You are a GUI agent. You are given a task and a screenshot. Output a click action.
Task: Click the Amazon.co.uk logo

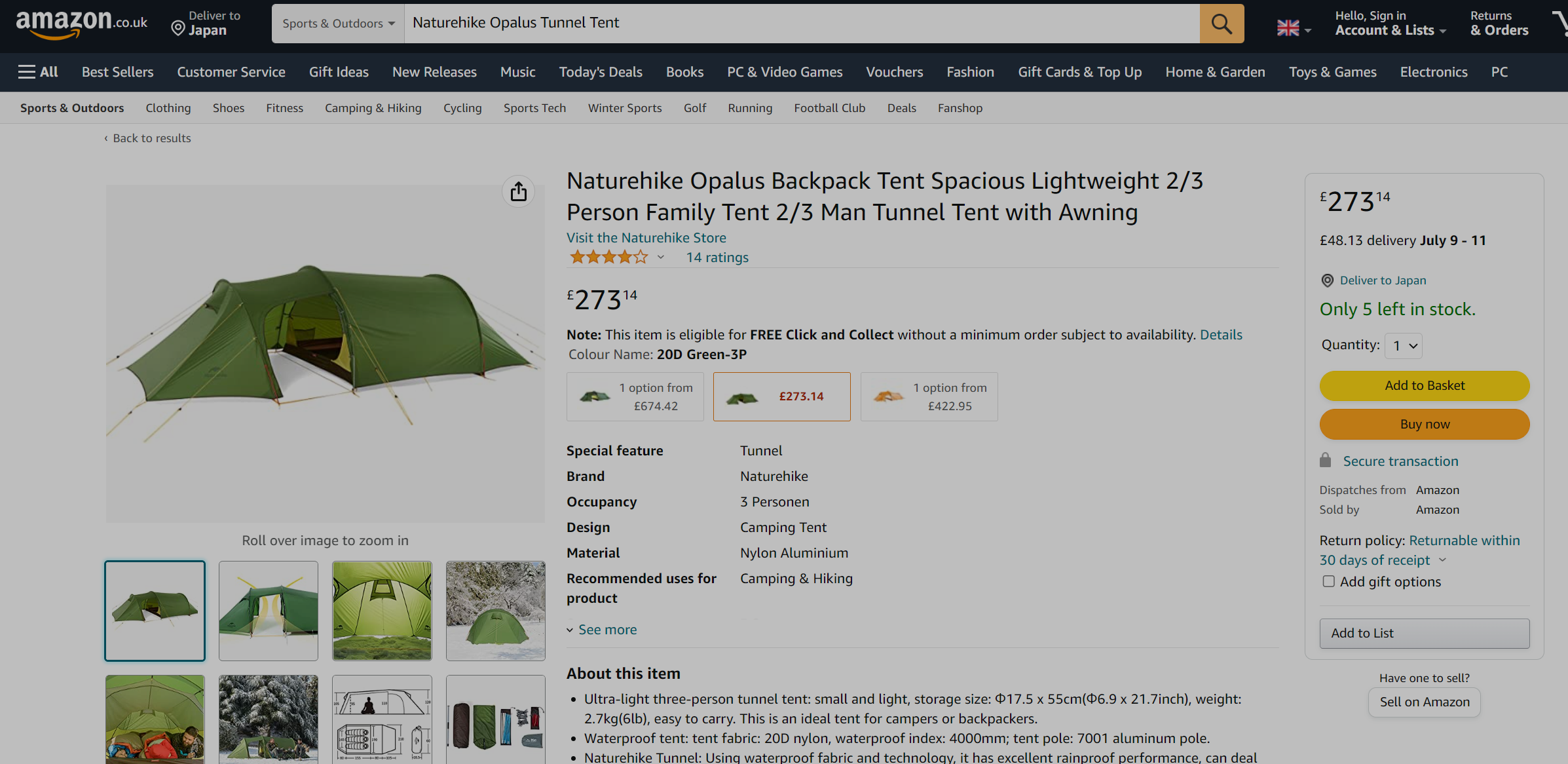(81, 24)
